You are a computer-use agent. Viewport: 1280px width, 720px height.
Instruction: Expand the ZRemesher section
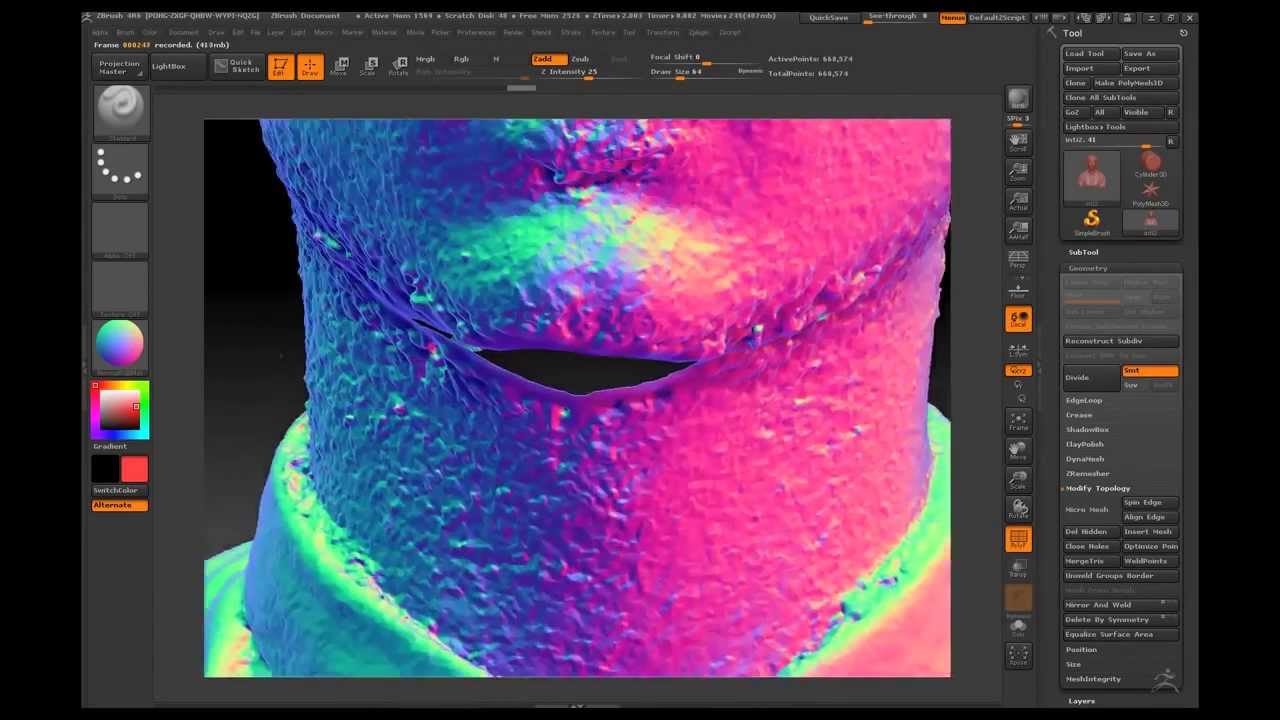[1088, 474]
